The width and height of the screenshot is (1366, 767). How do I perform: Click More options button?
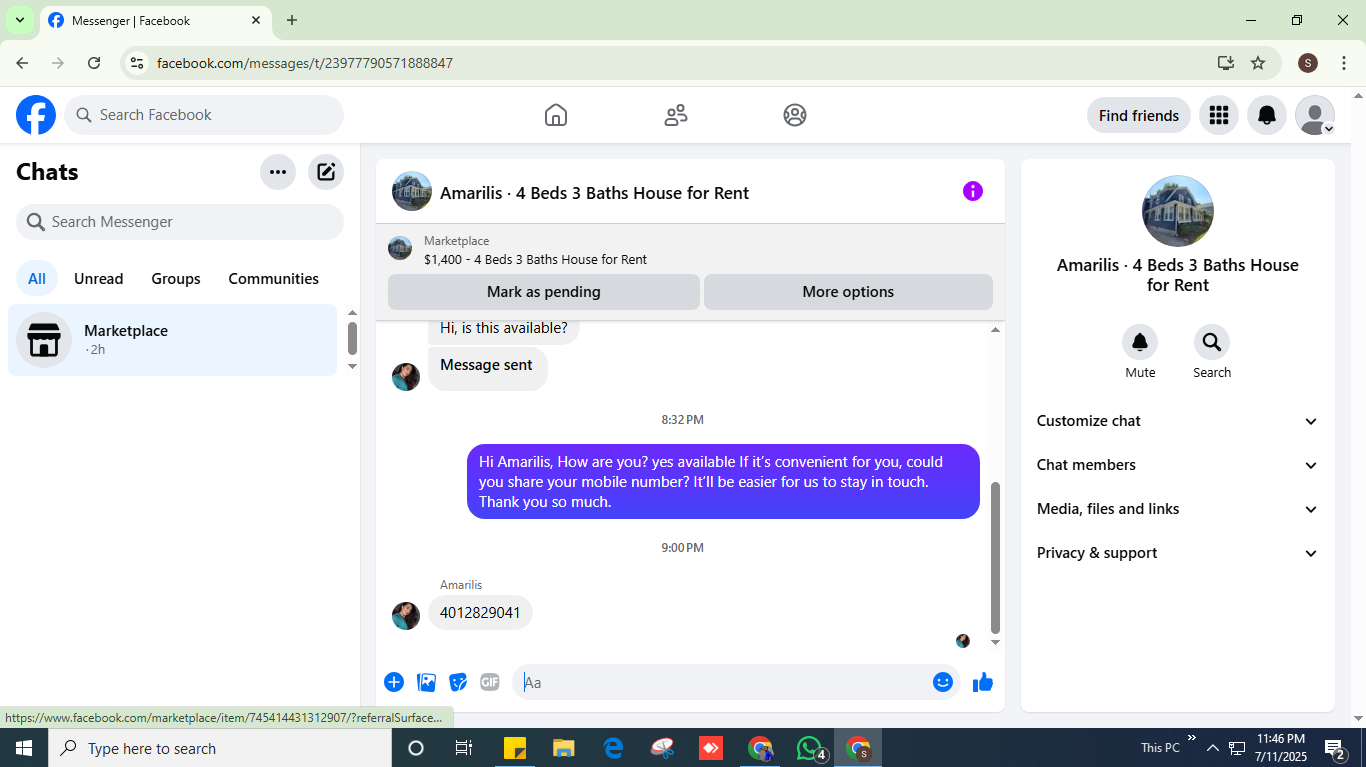pyautogui.click(x=848, y=292)
